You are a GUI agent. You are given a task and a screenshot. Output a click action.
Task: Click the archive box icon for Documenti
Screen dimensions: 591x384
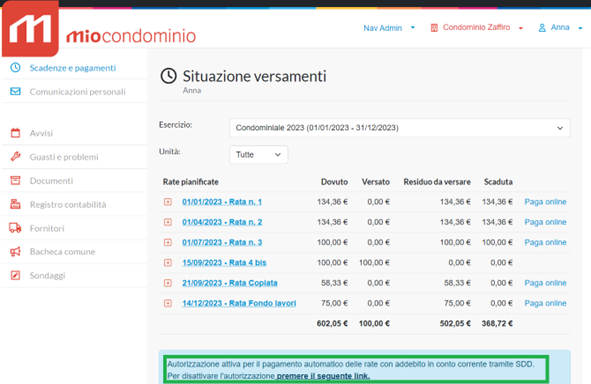click(15, 181)
